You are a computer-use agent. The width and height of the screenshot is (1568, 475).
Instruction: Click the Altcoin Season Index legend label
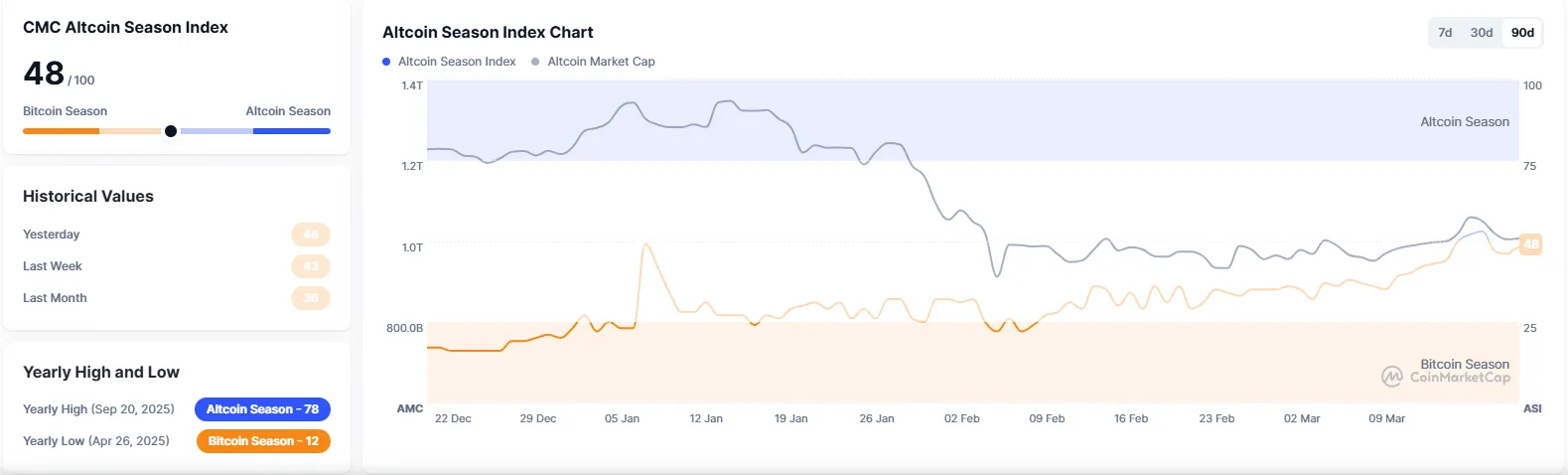coord(457,62)
